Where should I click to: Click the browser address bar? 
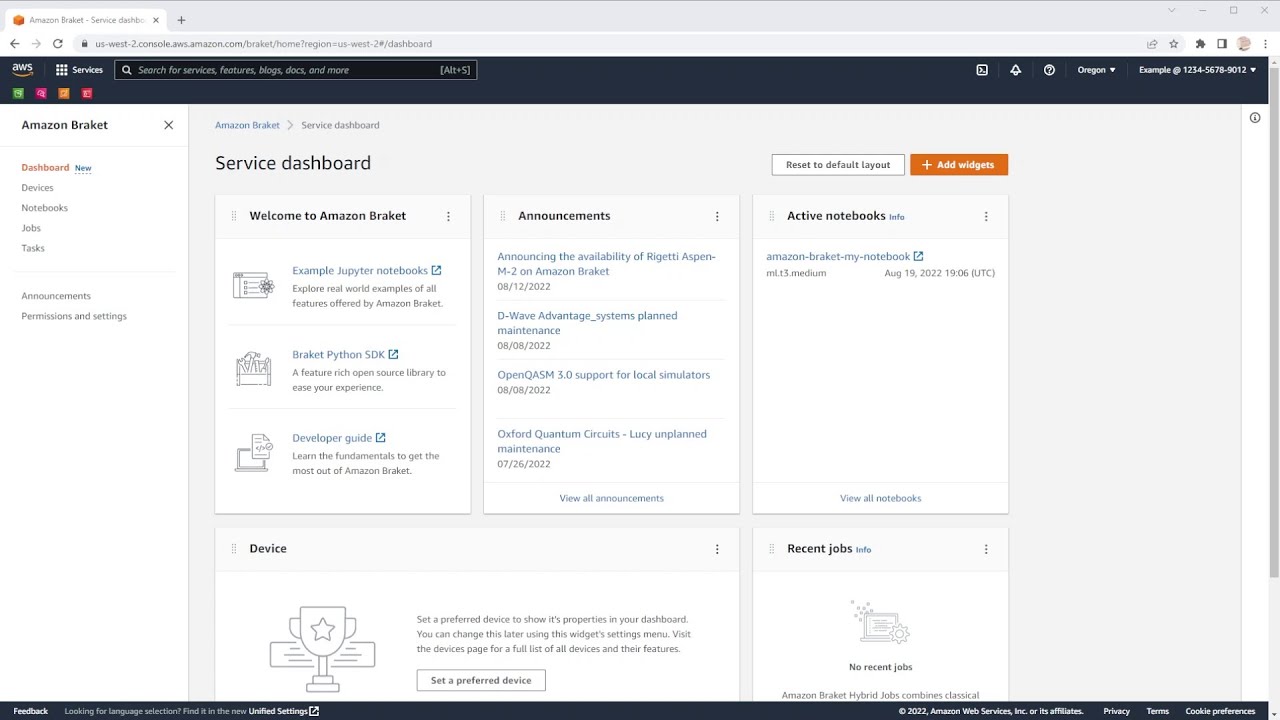610,44
